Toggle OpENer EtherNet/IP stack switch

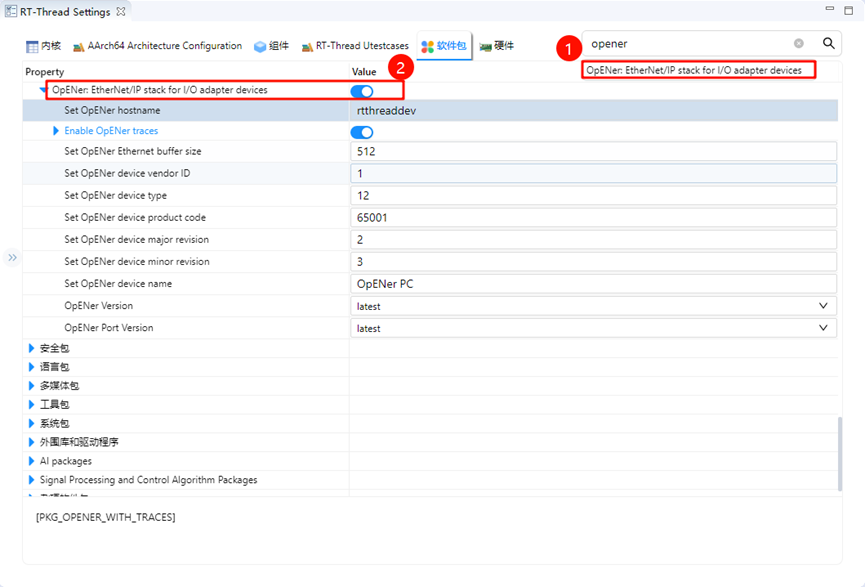pos(362,91)
